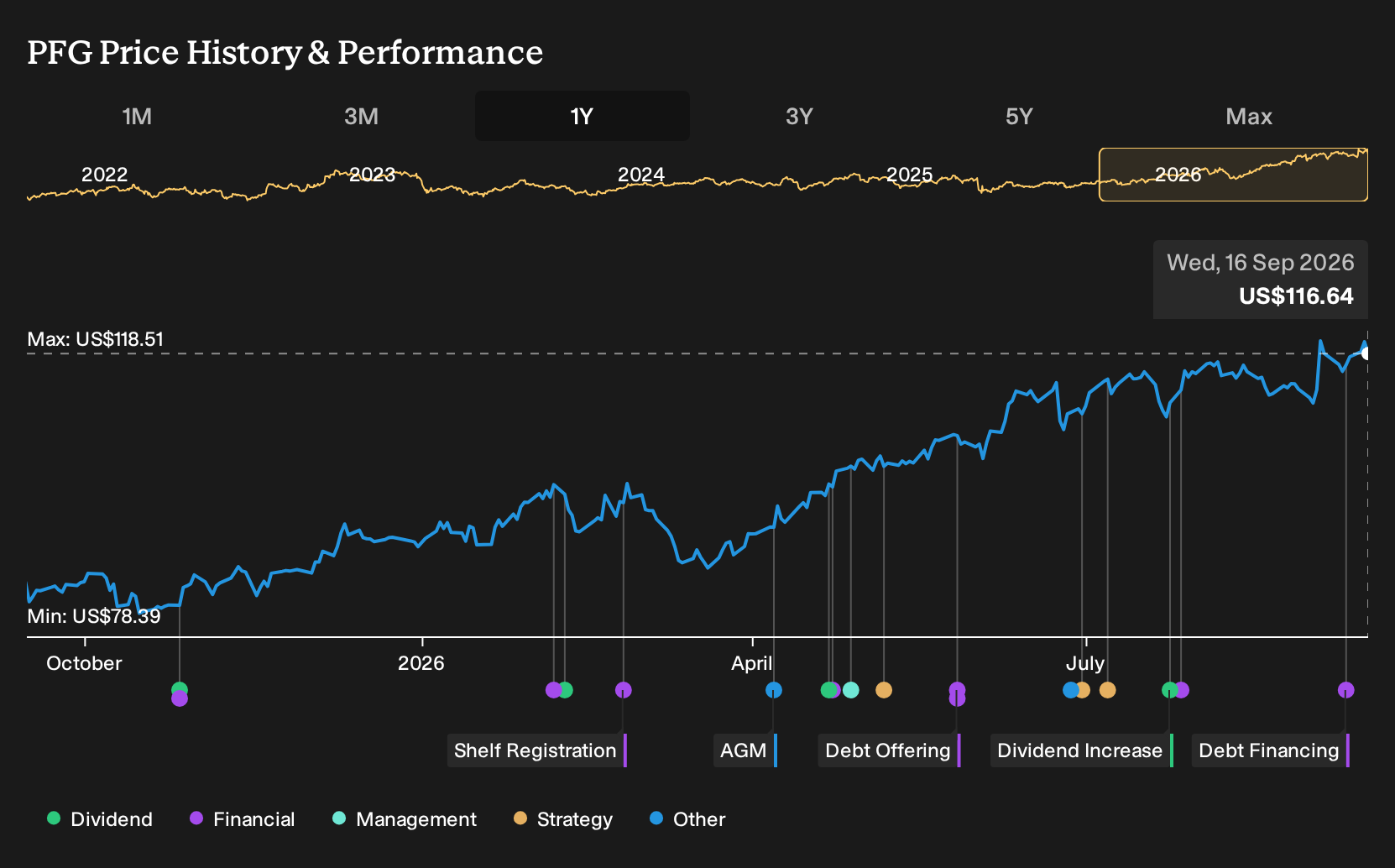Click the Wed, 16 Sep 2026 date

(x=1261, y=263)
